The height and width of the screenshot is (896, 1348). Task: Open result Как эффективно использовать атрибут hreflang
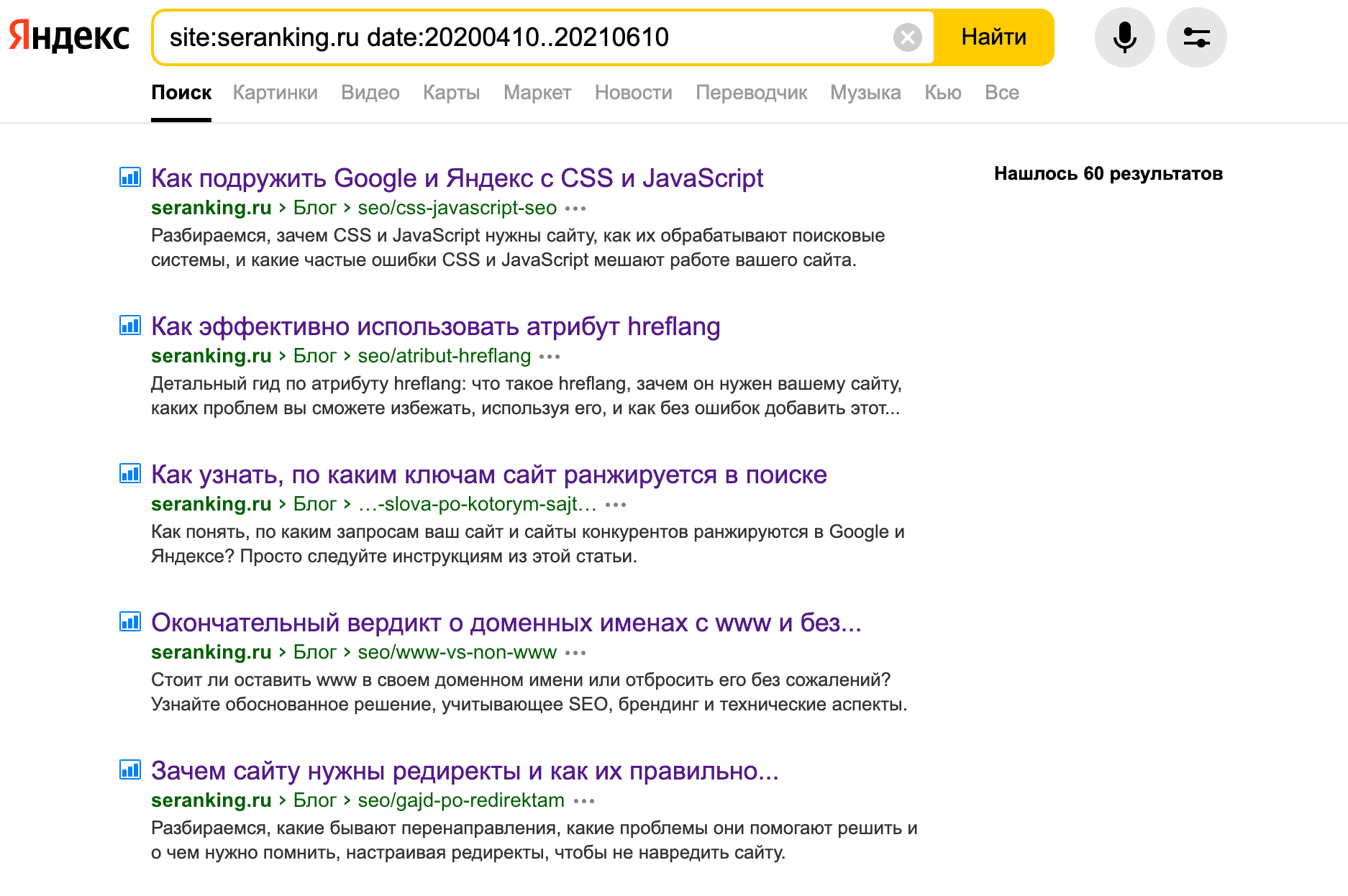point(435,326)
